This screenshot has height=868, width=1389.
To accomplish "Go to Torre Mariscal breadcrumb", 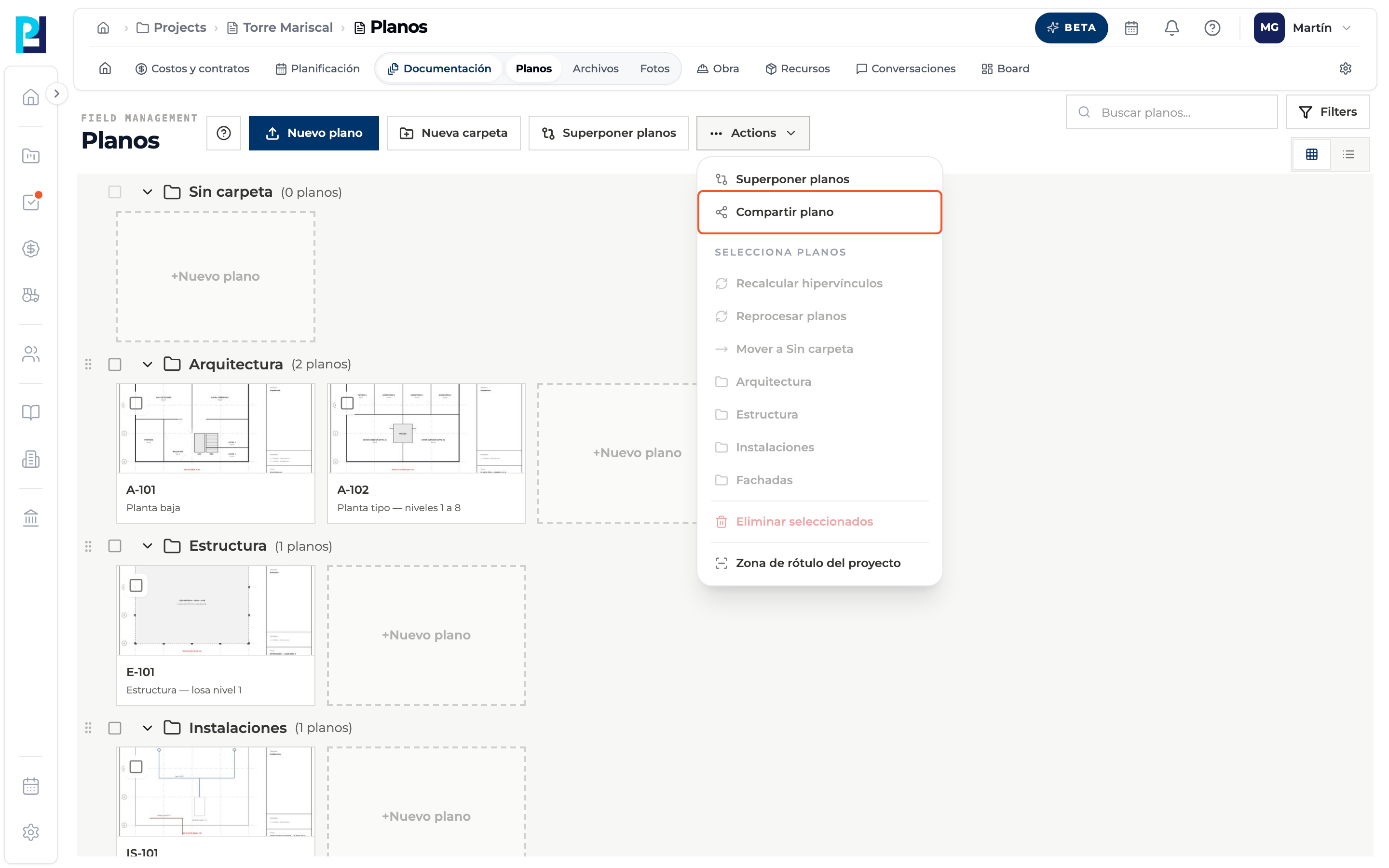I will pyautogui.click(x=280, y=27).
